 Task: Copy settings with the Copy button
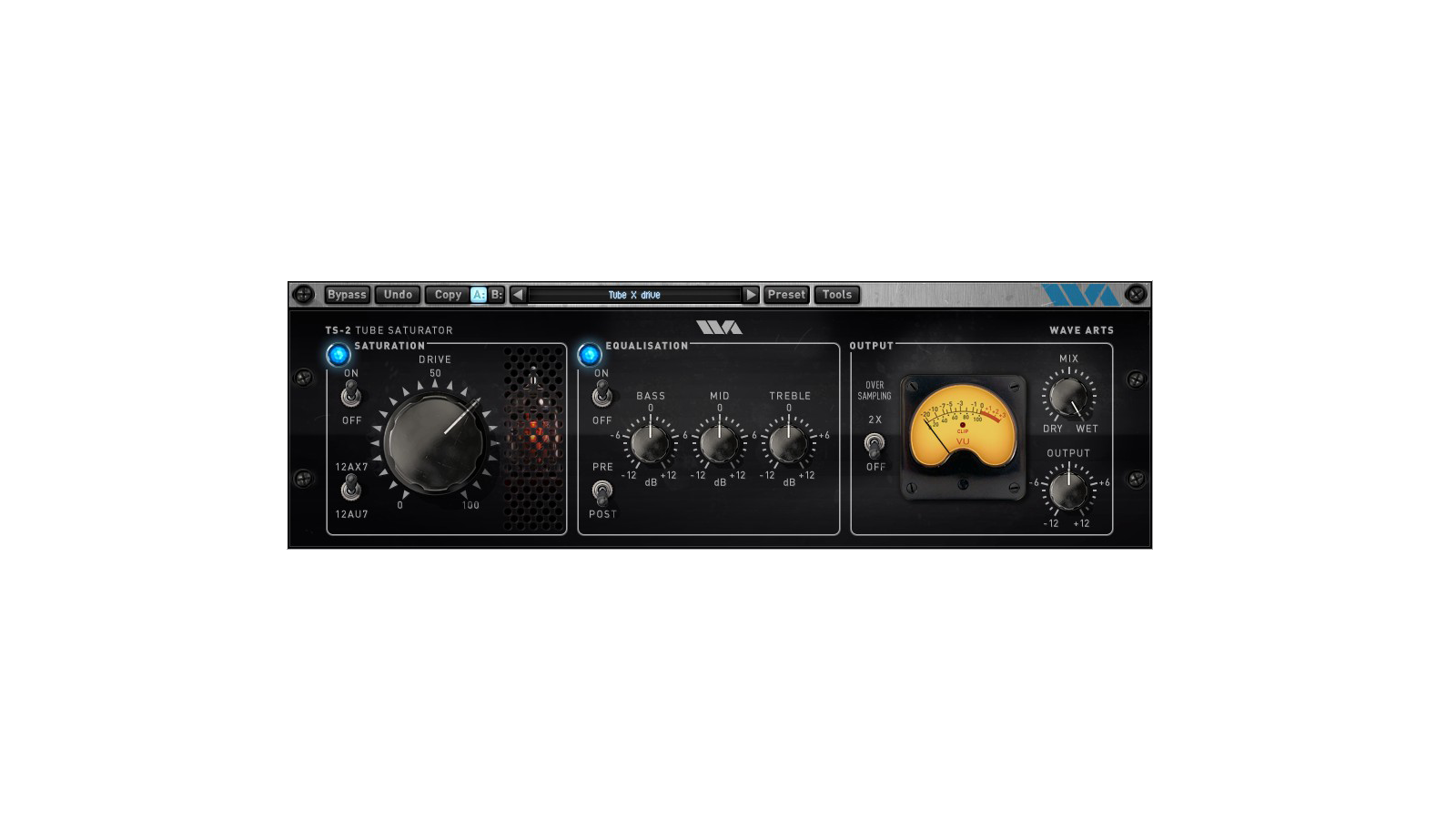(448, 295)
